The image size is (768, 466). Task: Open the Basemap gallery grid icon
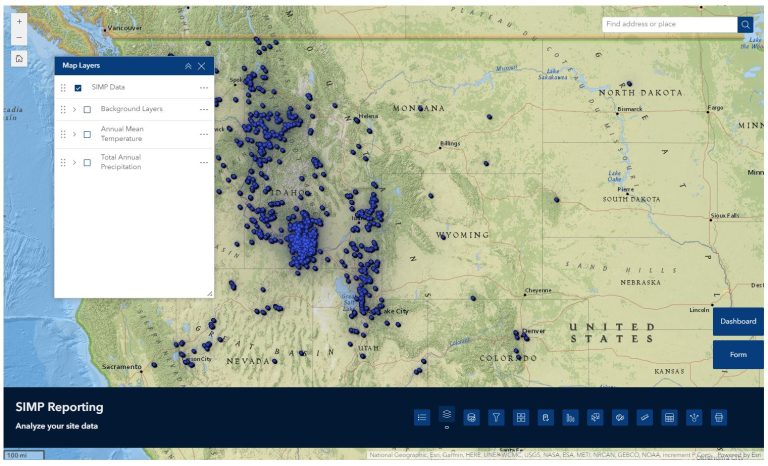[520, 418]
